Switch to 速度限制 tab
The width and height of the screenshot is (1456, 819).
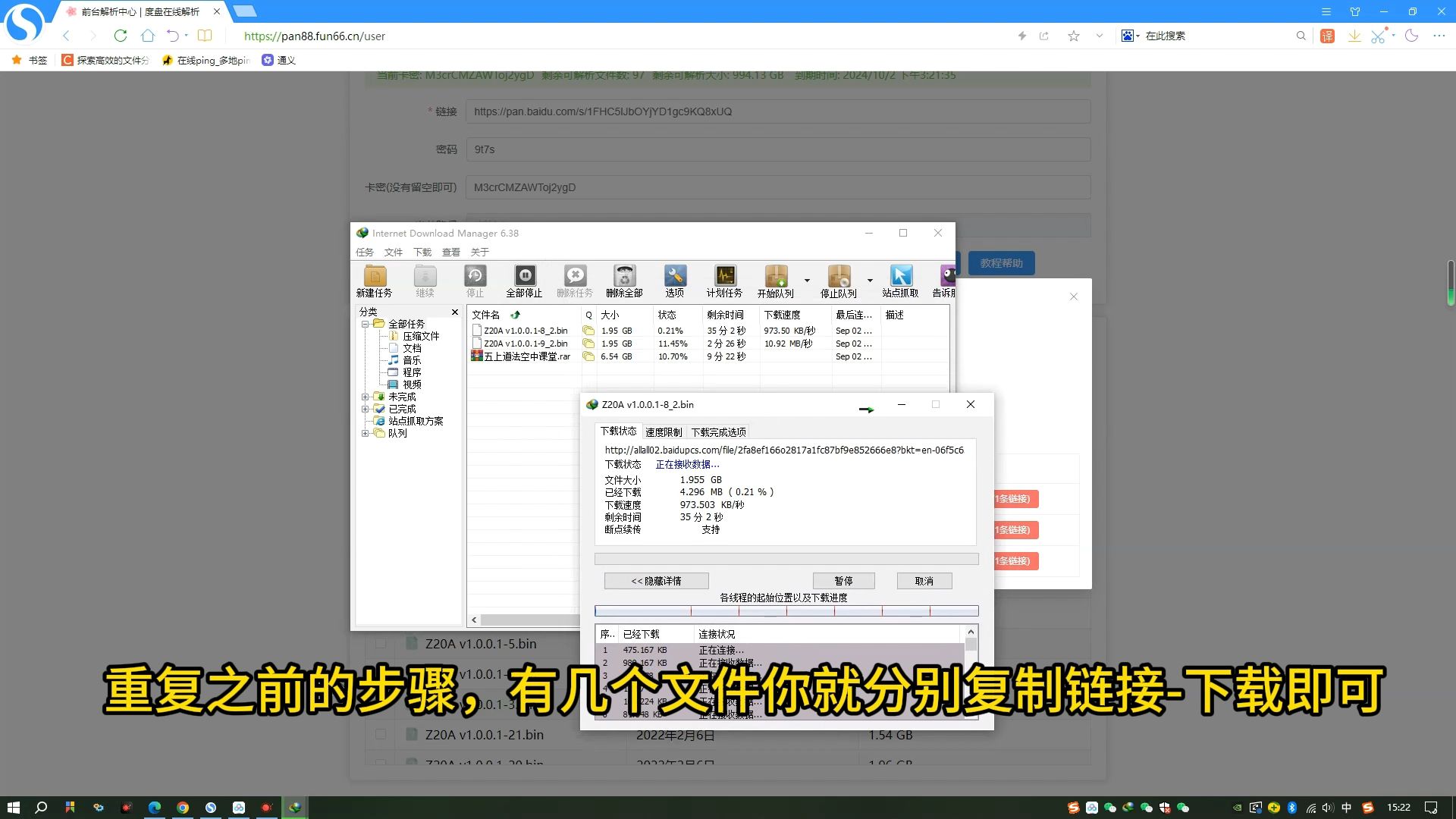(x=664, y=432)
